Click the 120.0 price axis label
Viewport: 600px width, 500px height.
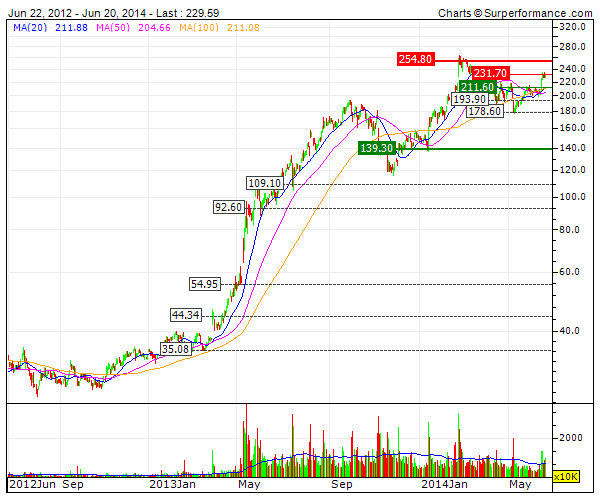coord(572,170)
